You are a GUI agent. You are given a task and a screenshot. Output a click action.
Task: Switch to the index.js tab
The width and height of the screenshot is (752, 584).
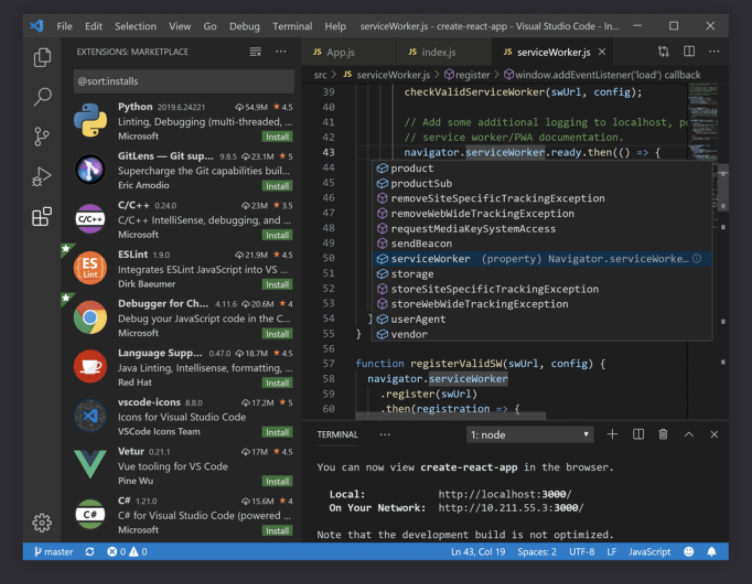click(444, 52)
